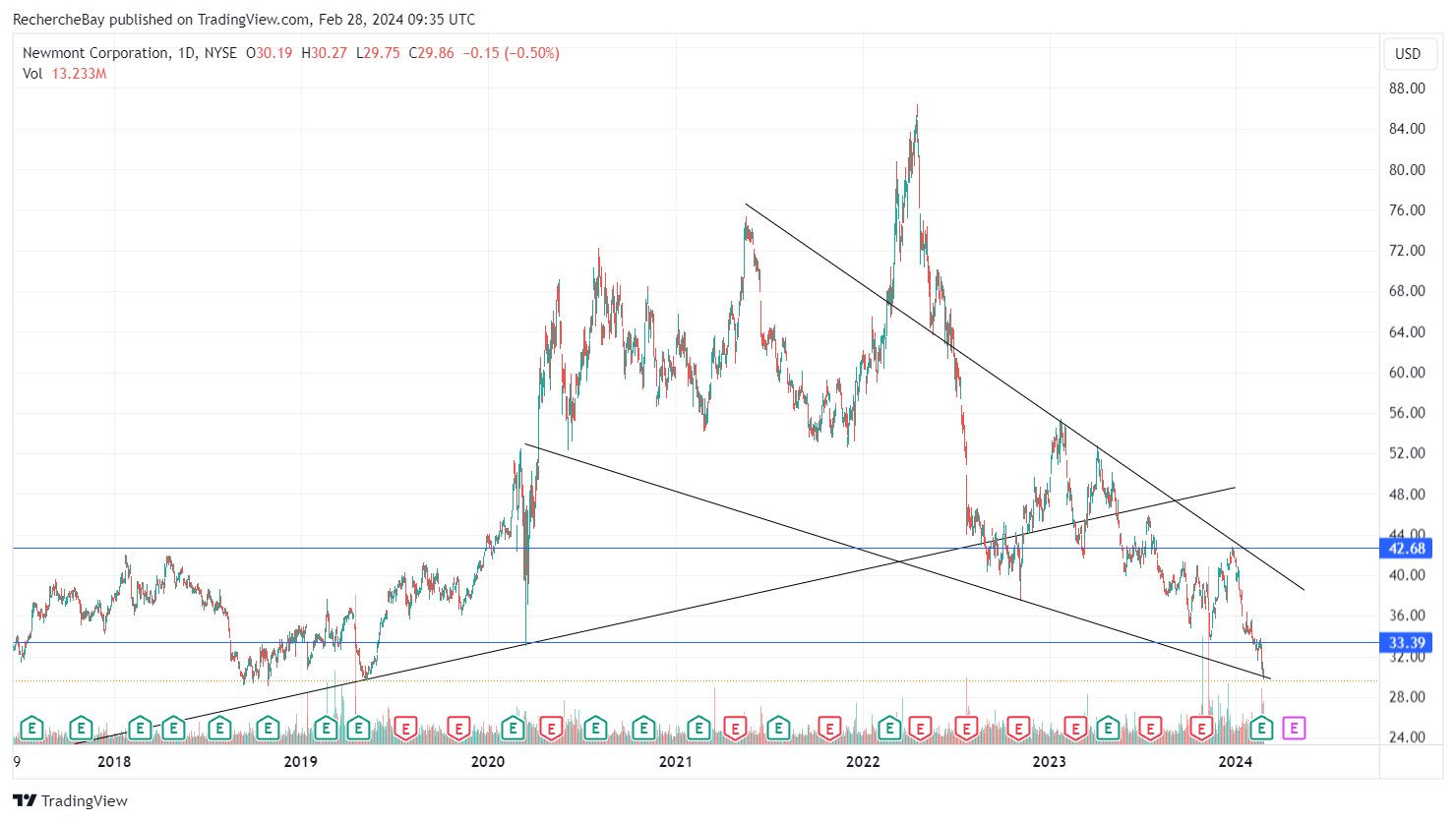This screenshot has width=1456, height=822.
Task: Click the Newmont Corporation symbol title
Action: pos(95,53)
